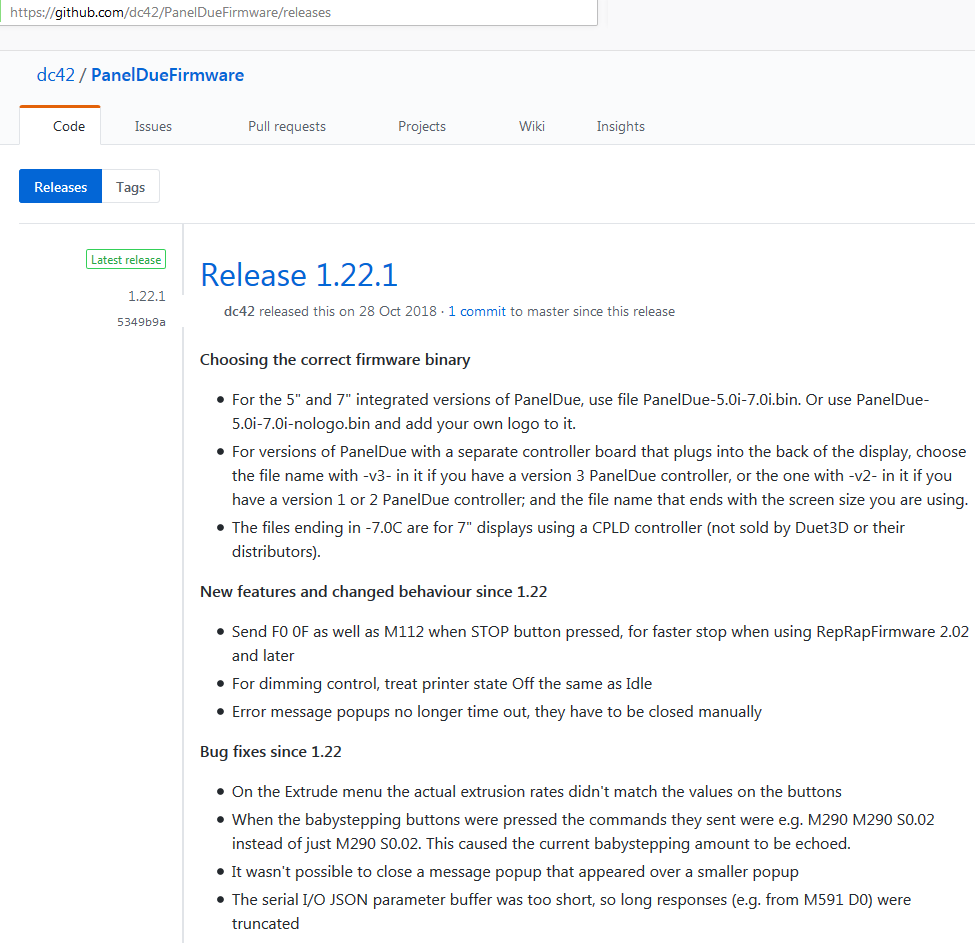
Task: Click the dc42 author name beside 'released this'
Action: 239,311
